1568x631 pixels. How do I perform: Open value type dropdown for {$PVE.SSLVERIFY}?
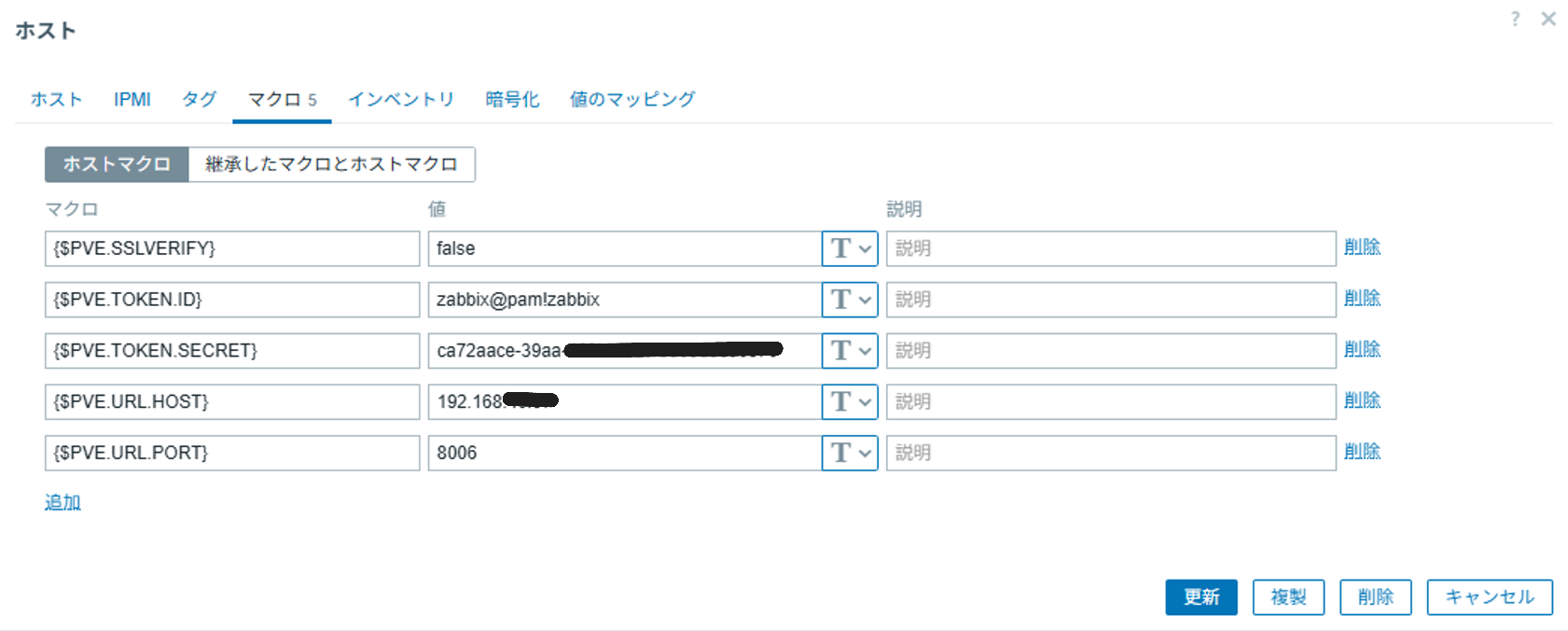(x=850, y=248)
